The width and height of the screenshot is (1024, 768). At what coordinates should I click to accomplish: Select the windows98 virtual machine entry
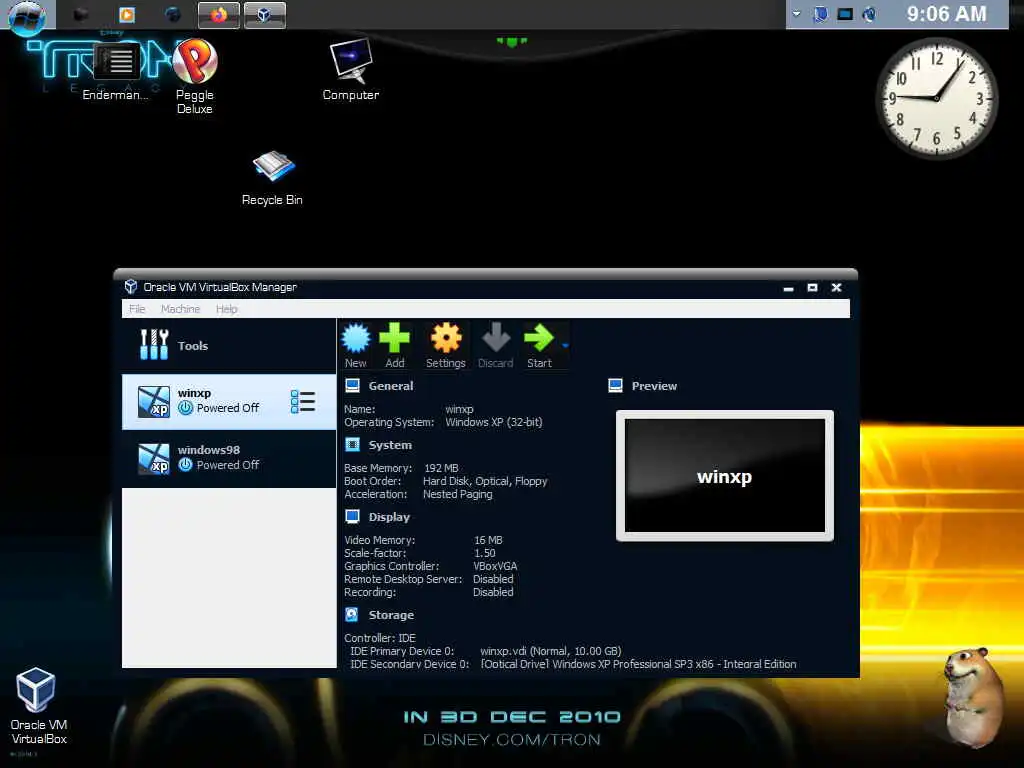[229, 458]
